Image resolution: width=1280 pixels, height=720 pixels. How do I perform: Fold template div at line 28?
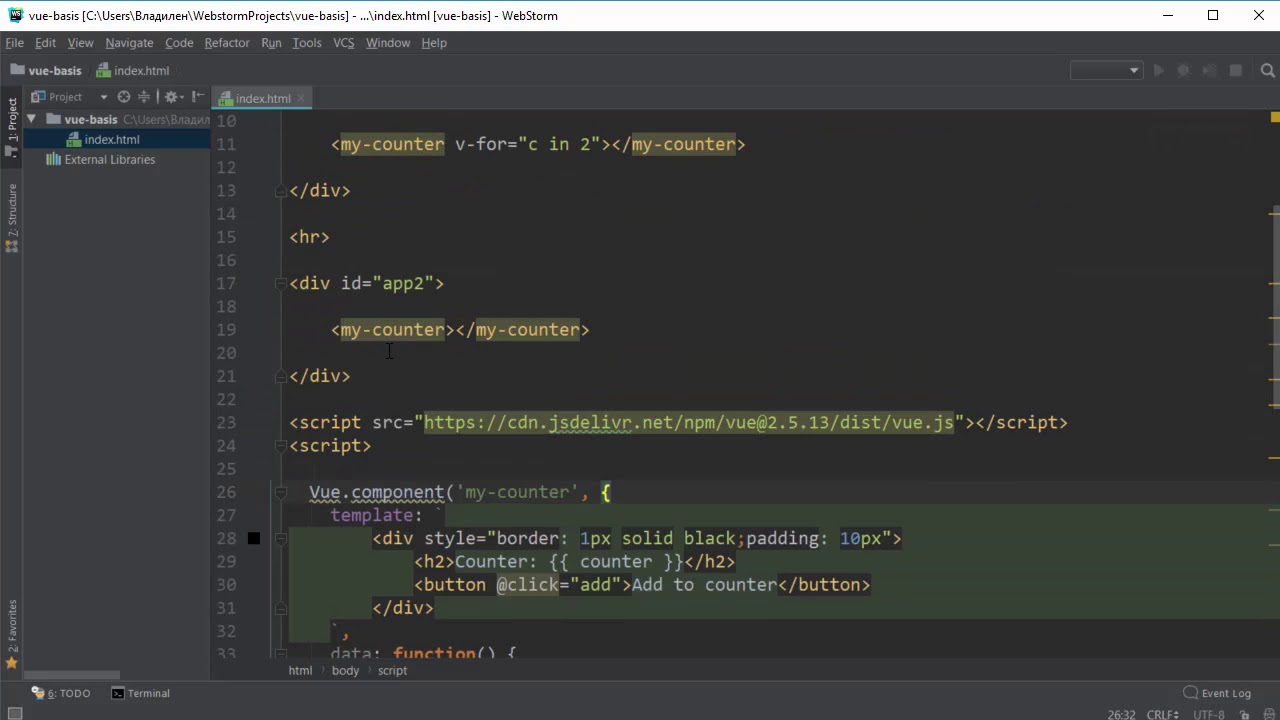(x=281, y=539)
